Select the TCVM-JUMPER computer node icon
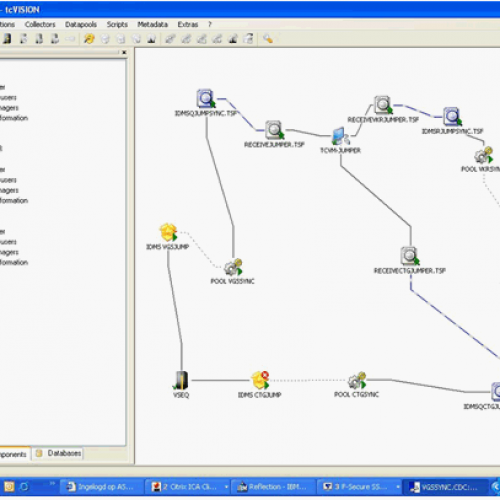Screen dimensions: 500x500 coord(340,136)
